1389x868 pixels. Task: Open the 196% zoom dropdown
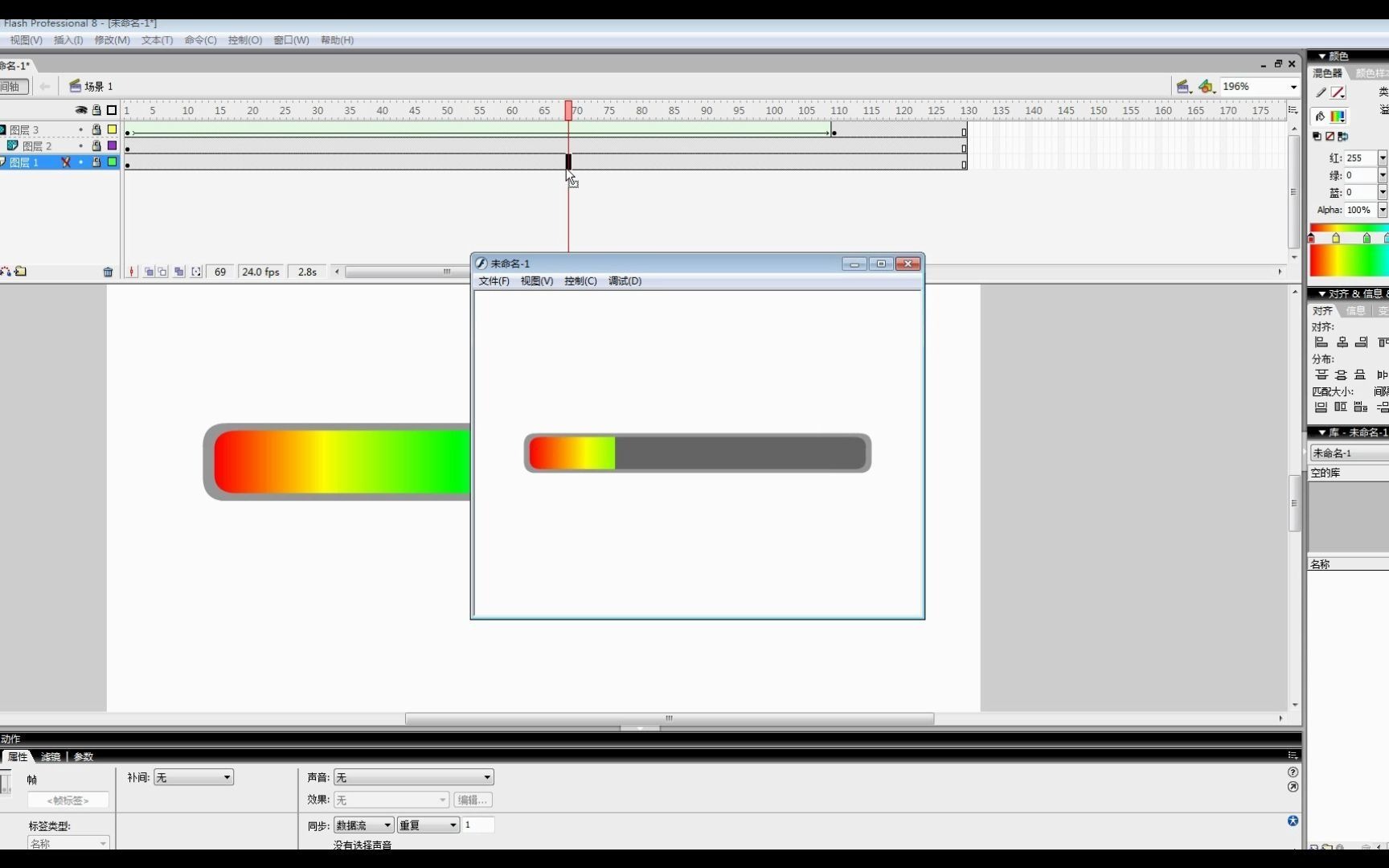[1293, 87]
